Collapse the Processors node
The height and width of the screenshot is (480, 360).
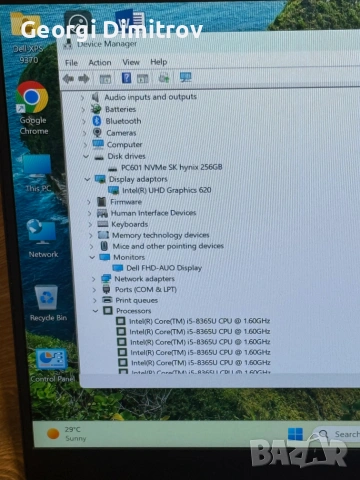point(96,311)
